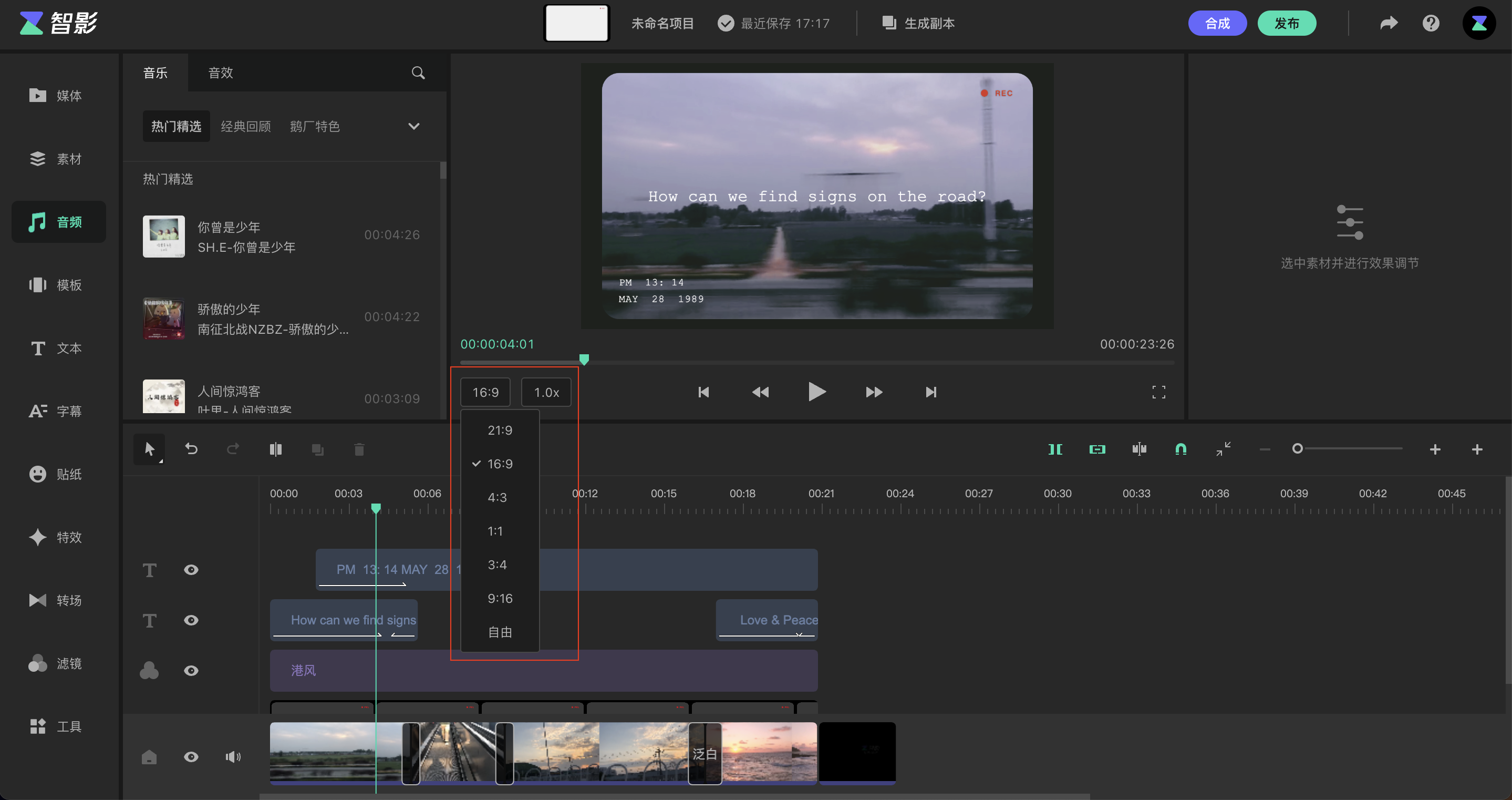Click the trash delete icon
Screen dimensions: 1512x800
359,449
